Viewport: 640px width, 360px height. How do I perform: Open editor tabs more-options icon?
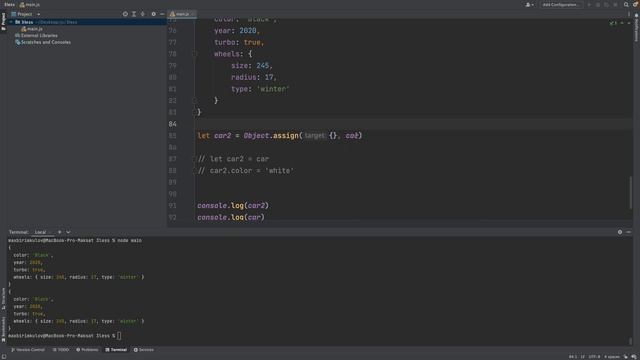(x=629, y=14)
